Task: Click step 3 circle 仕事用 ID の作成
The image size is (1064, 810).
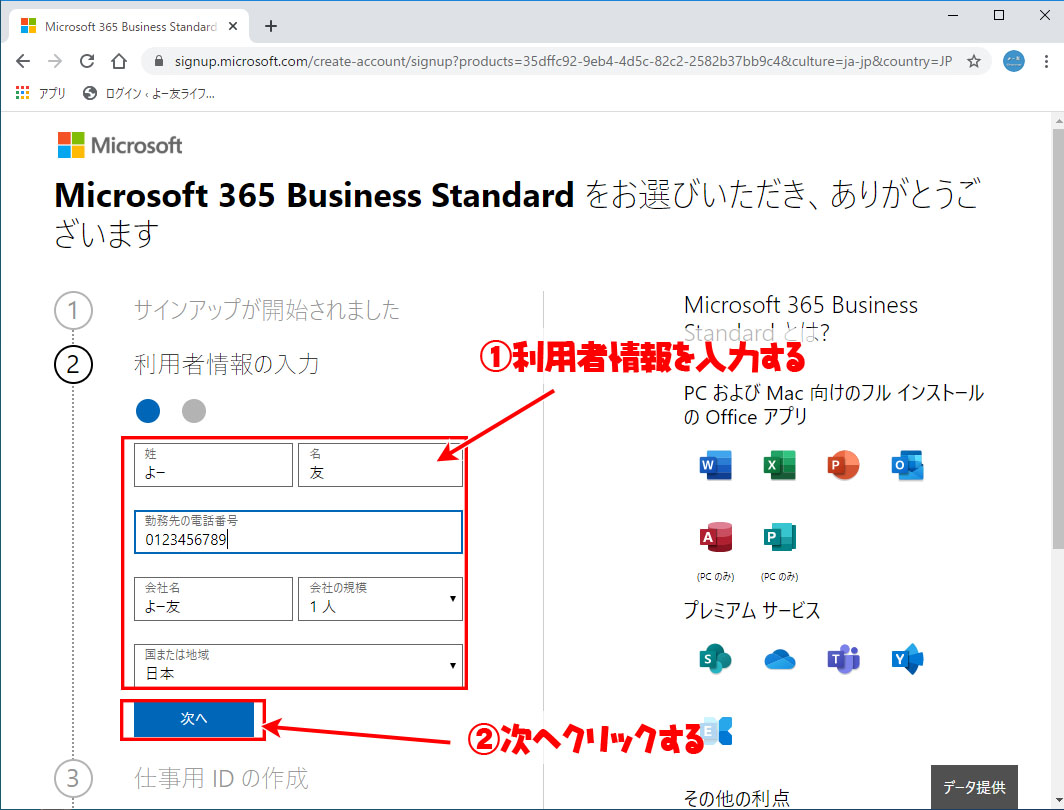Action: coord(73,778)
